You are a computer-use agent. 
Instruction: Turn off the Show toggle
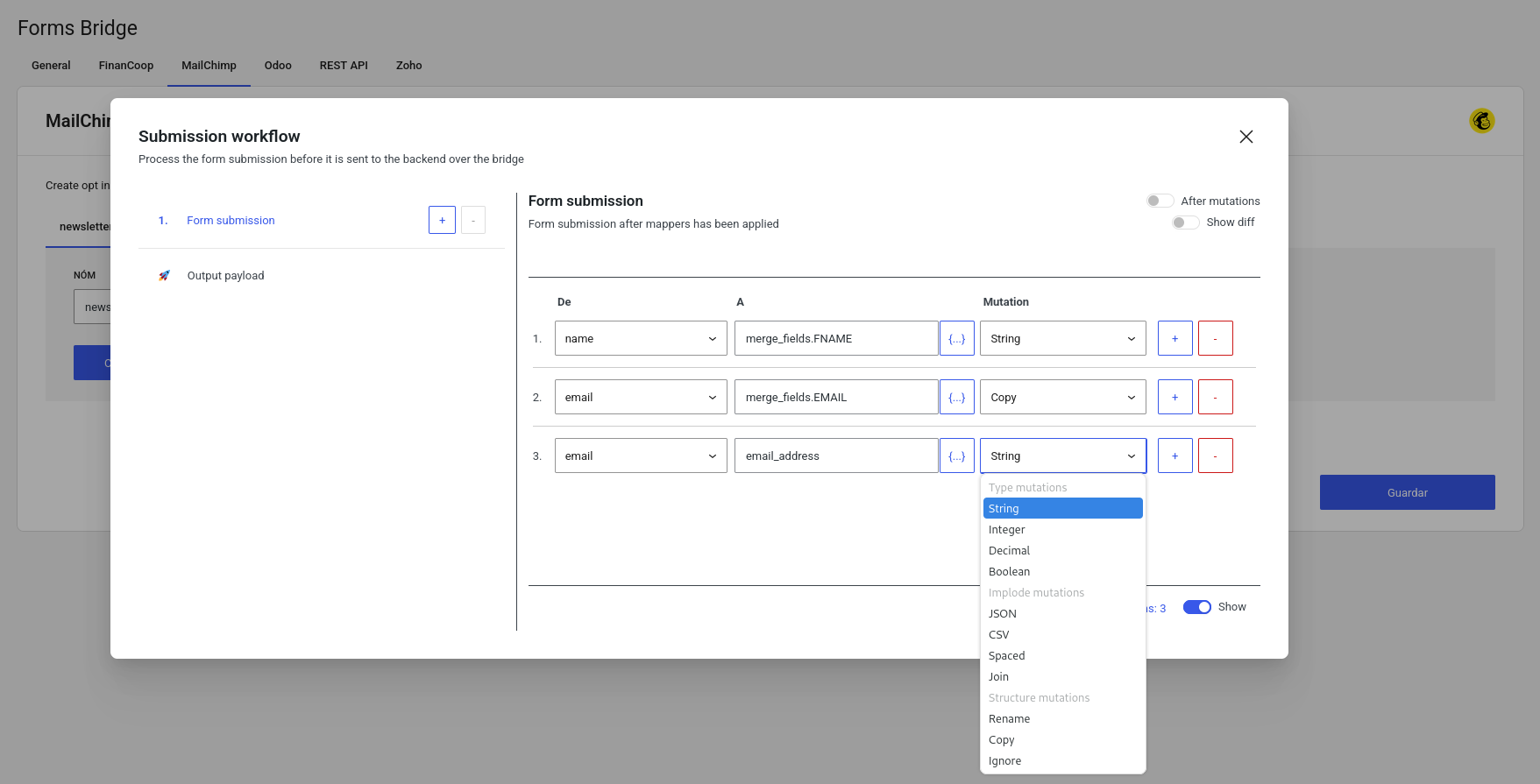click(x=1196, y=607)
